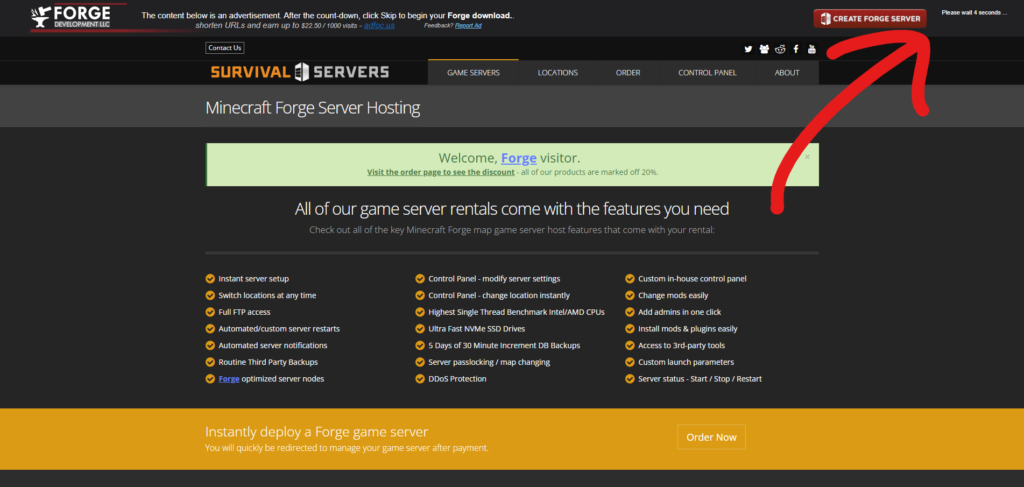Open the Order menu item

628,72
